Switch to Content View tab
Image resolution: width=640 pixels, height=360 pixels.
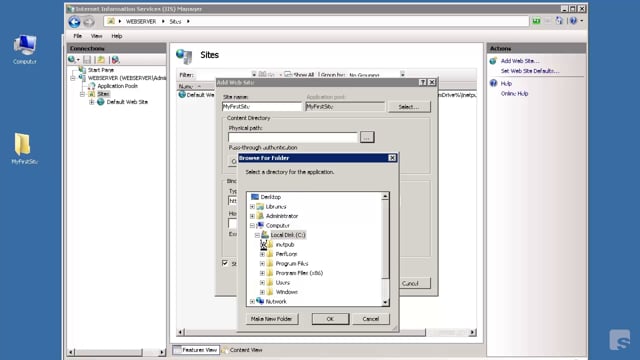[x=242, y=350]
